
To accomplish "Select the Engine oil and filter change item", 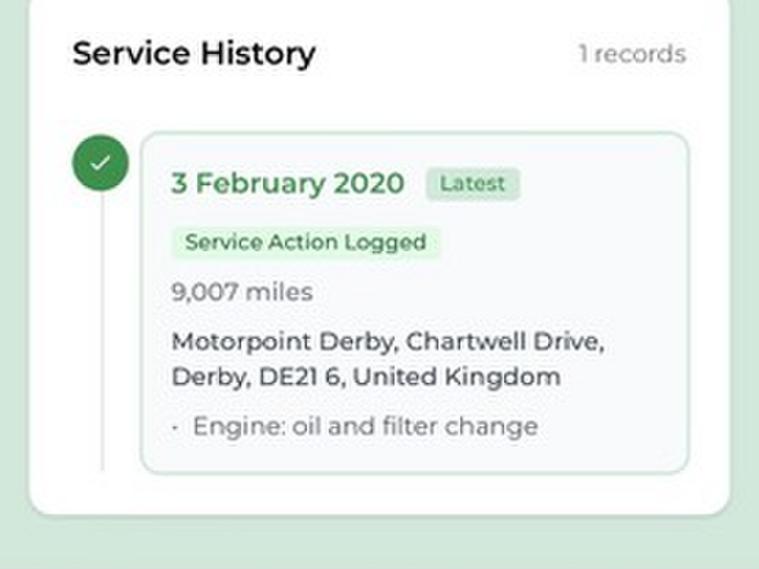I will click(x=365, y=427).
